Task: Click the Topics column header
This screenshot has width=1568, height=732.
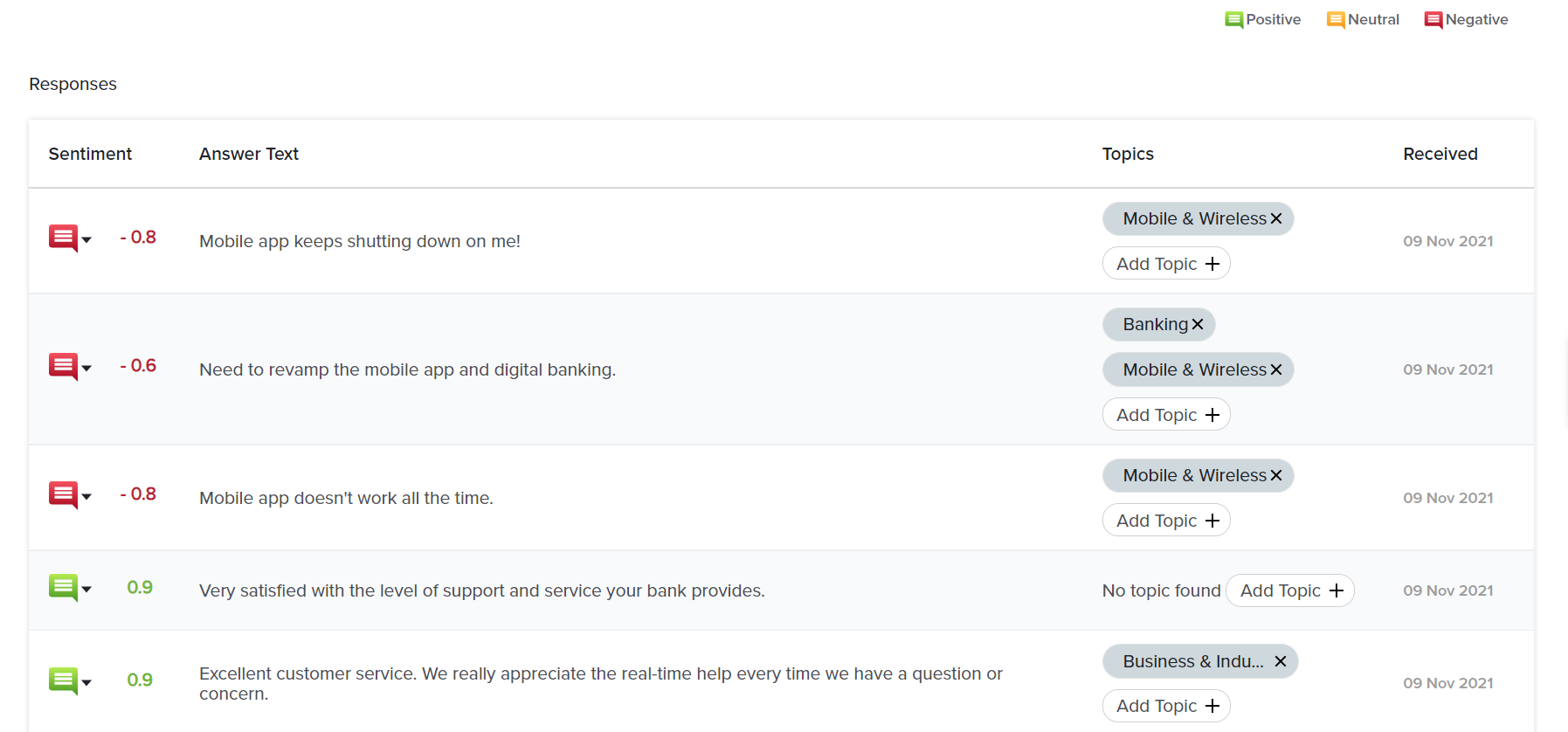Action: click(1127, 154)
